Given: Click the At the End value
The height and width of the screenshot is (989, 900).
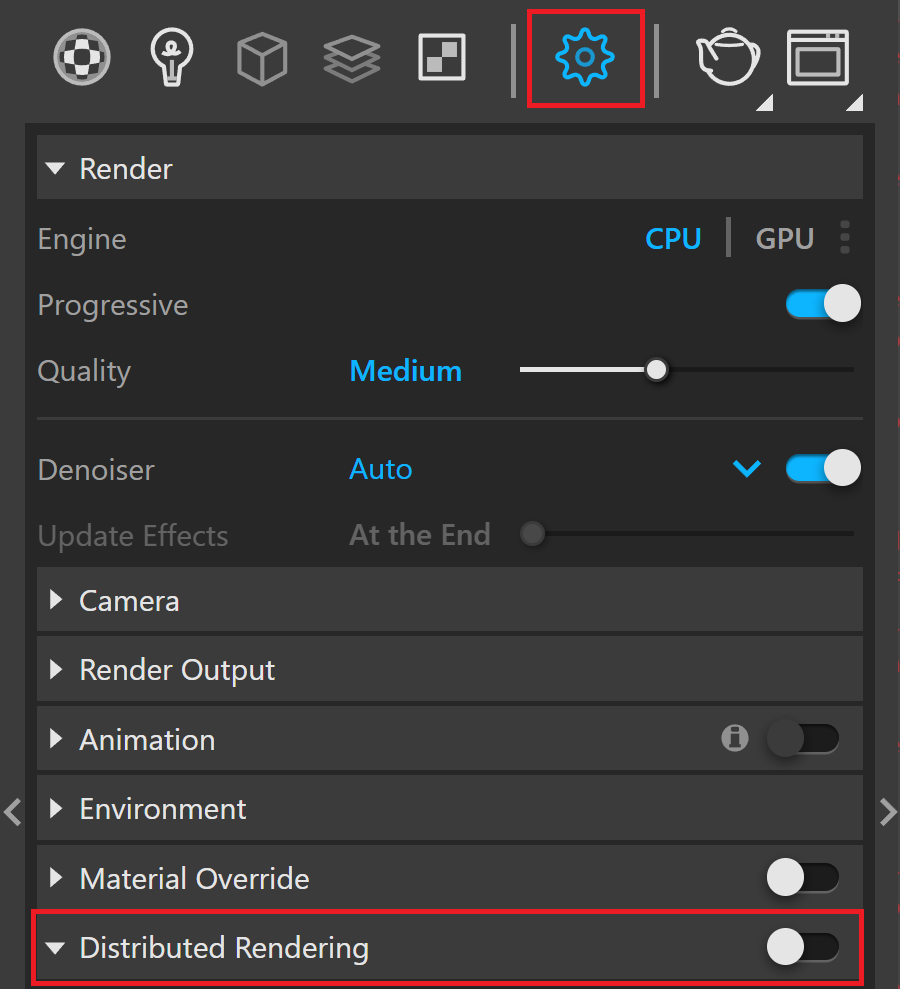Looking at the screenshot, I should 419,535.
